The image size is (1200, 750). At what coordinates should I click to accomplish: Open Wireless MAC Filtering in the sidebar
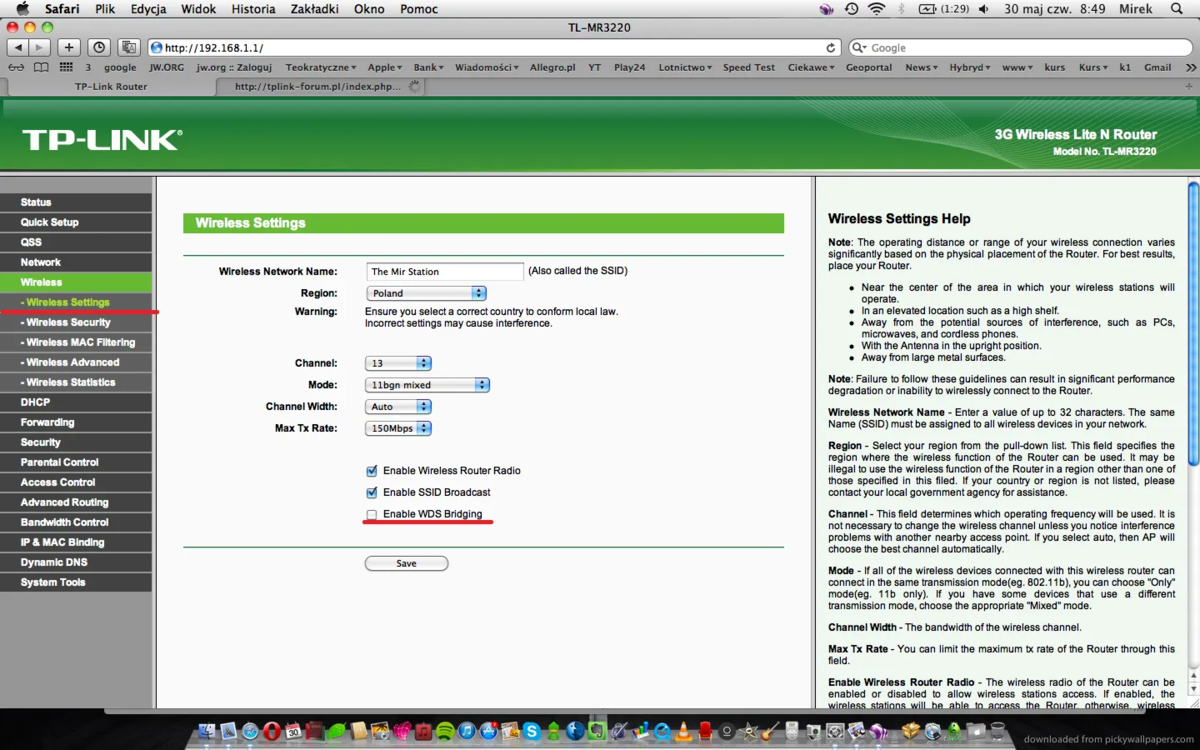[76, 342]
